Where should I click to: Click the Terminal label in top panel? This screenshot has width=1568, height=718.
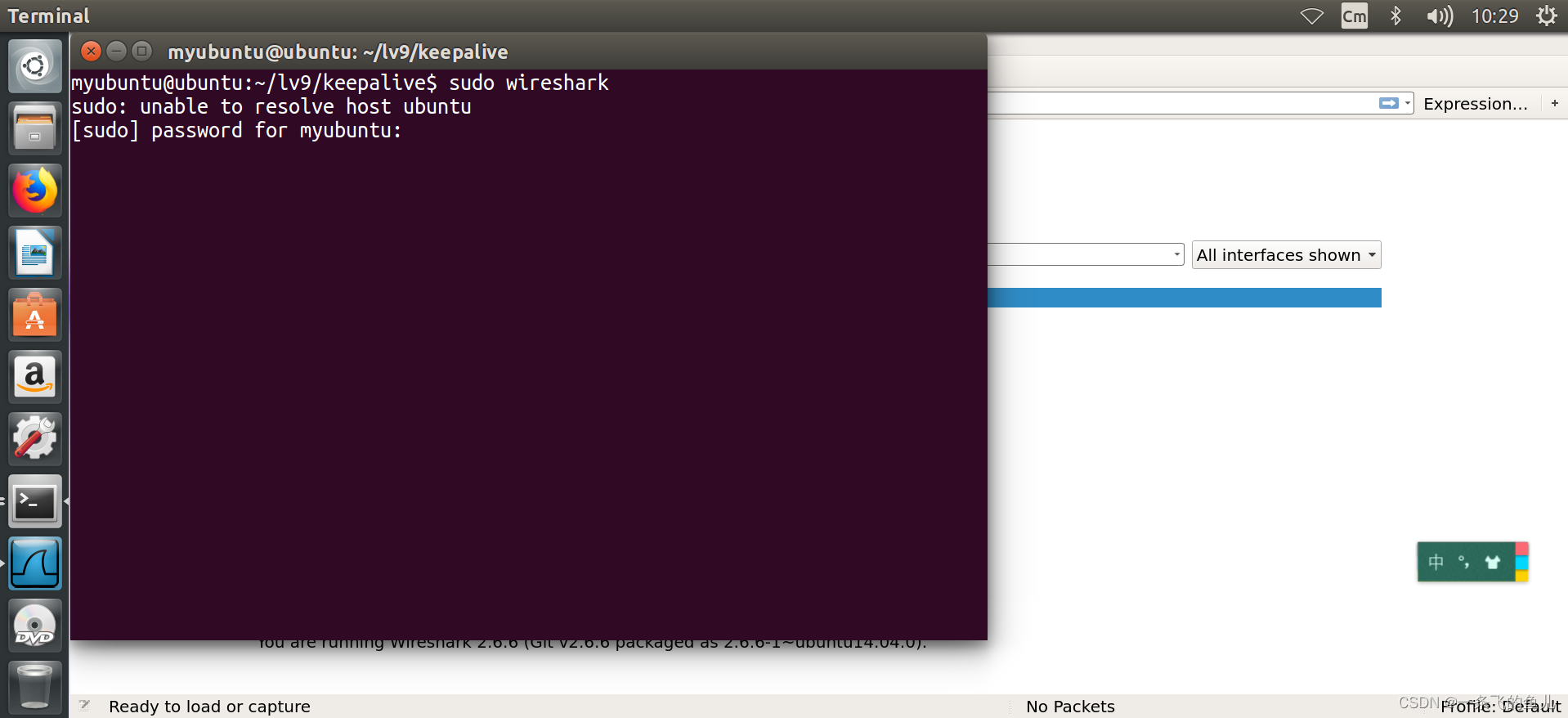point(48,16)
